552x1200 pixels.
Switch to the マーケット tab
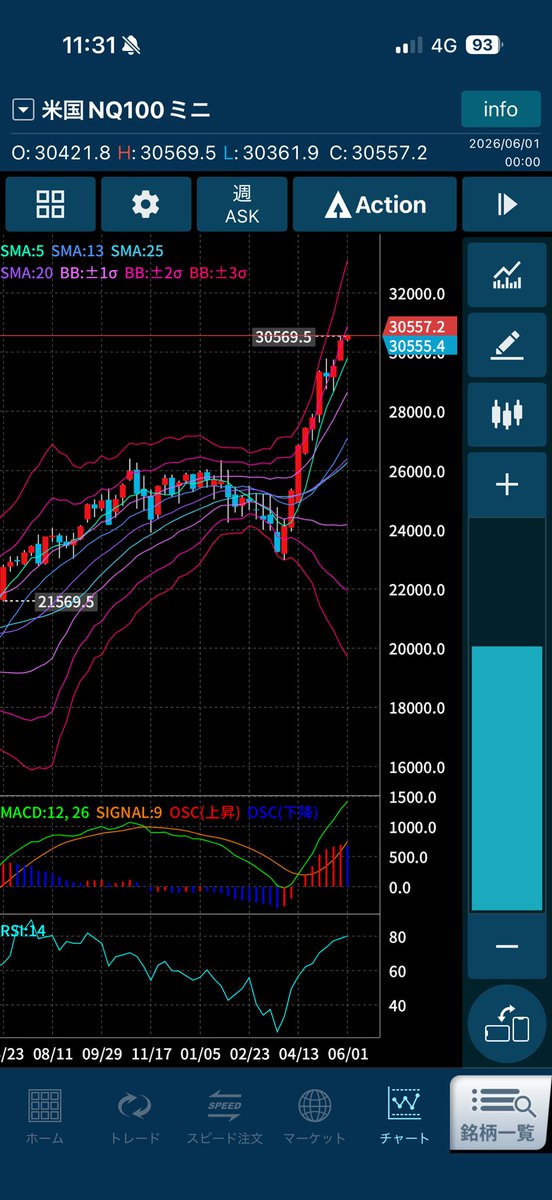click(315, 1116)
